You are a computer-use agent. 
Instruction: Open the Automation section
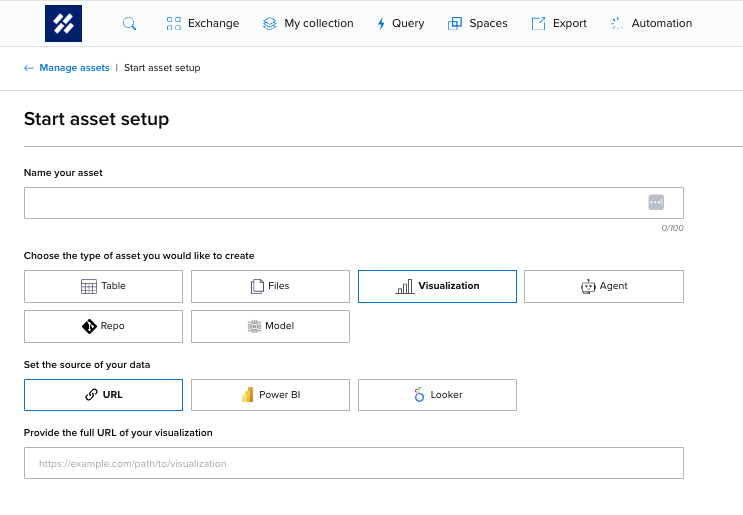pos(651,23)
